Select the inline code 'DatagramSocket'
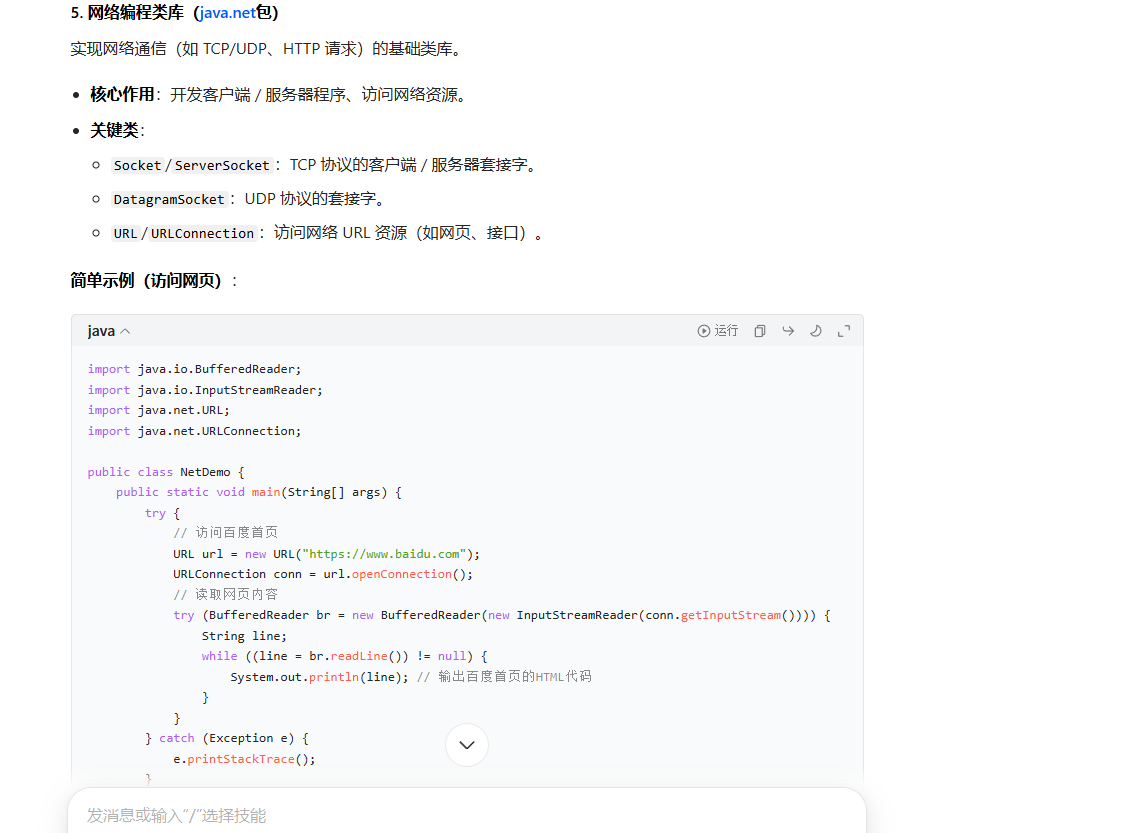Screen dimensions: 1138x833 (x=169, y=199)
